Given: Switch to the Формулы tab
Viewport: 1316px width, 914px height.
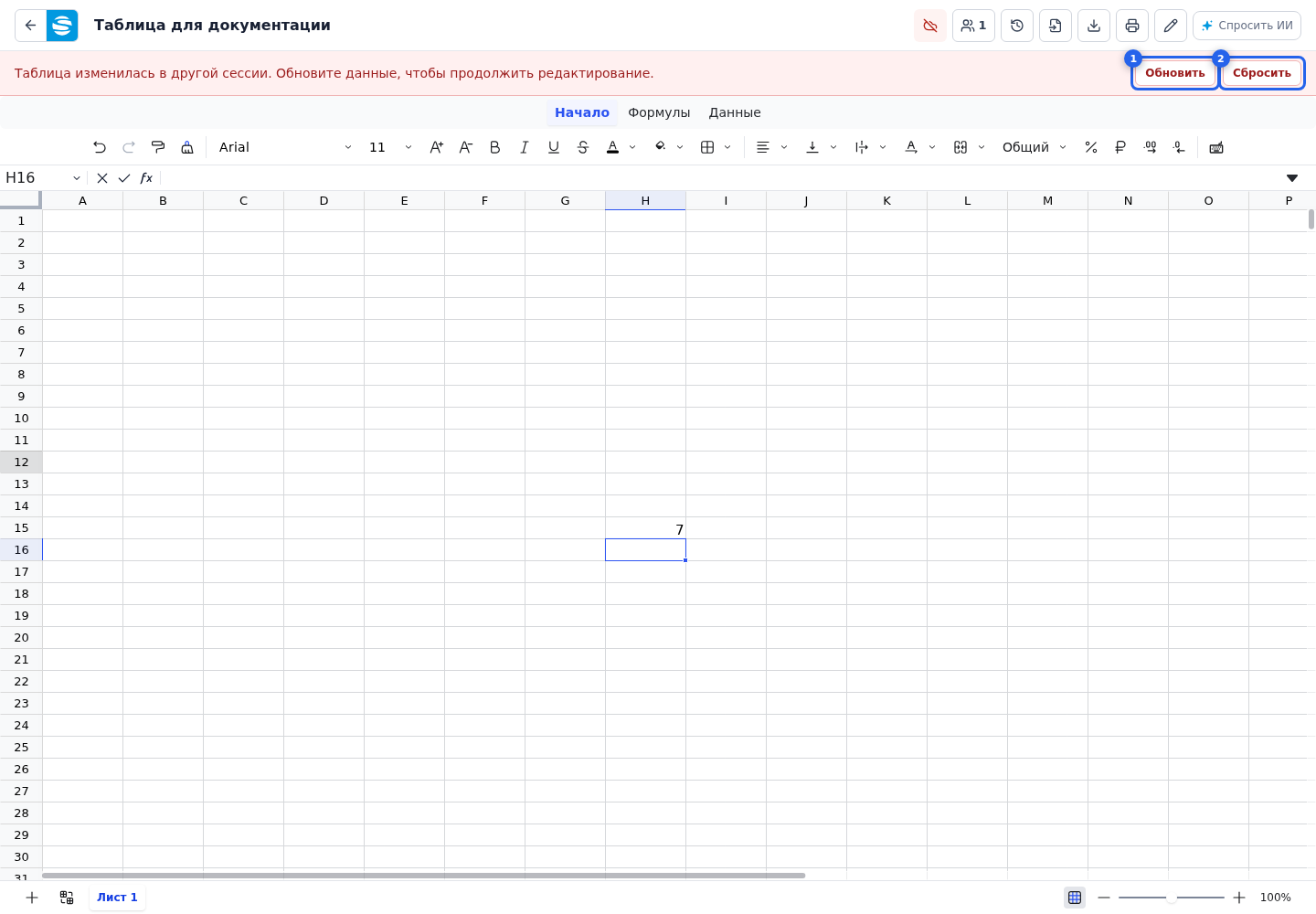Looking at the screenshot, I should pyautogui.click(x=659, y=112).
